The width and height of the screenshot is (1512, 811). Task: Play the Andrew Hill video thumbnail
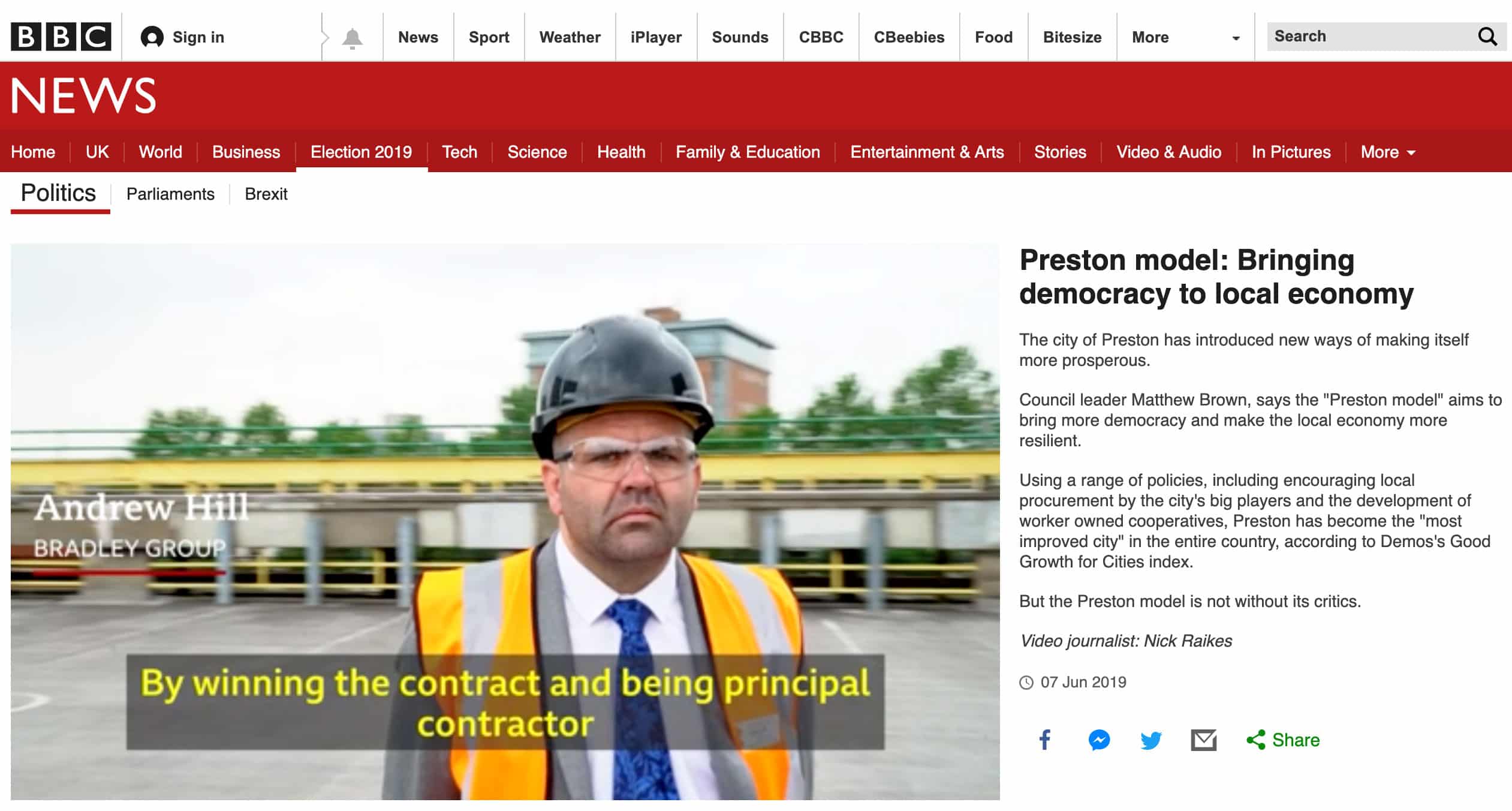(505, 521)
